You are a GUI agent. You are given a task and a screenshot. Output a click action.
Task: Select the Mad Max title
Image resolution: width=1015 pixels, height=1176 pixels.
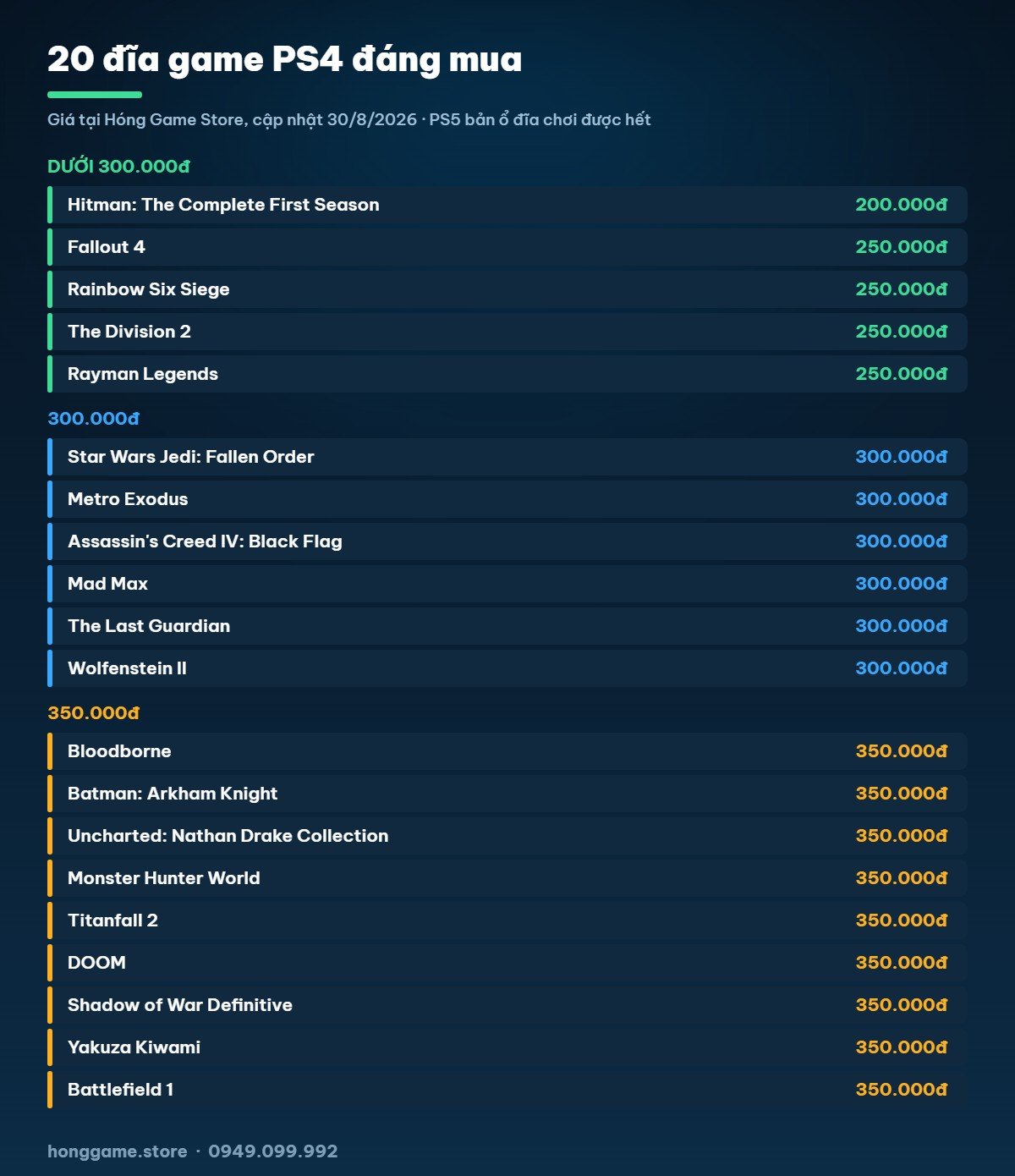107,584
